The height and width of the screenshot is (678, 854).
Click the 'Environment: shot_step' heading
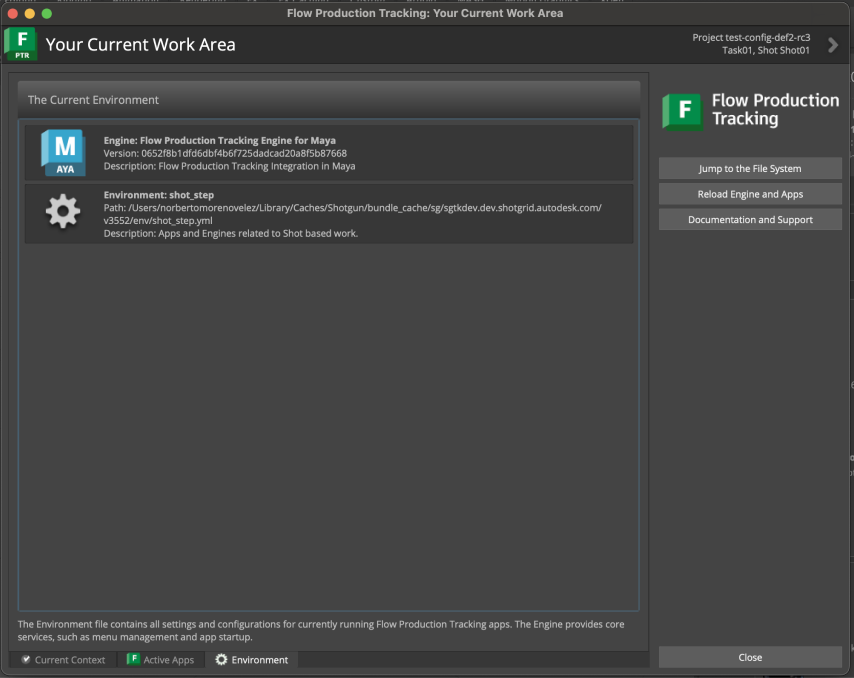[158, 194]
